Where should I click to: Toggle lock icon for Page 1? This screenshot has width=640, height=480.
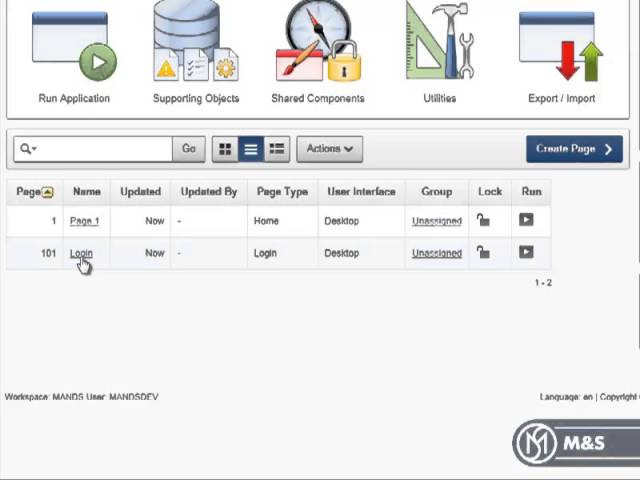pyautogui.click(x=483, y=220)
